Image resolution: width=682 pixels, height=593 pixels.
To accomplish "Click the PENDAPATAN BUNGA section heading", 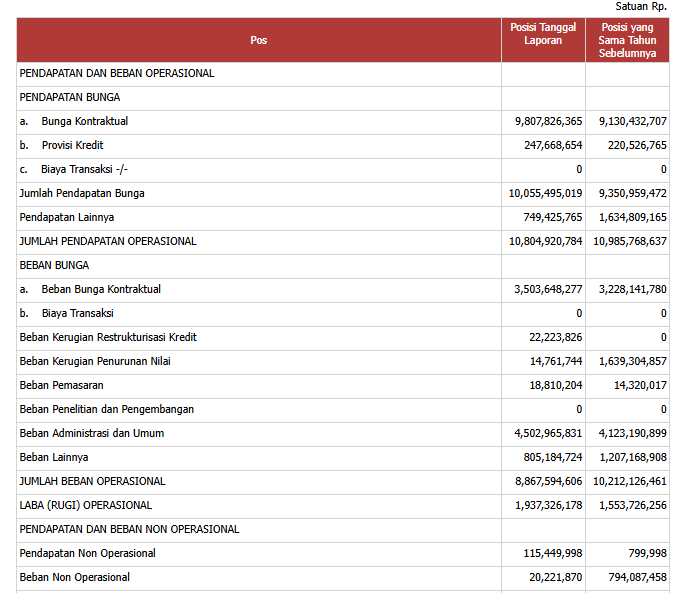I will click(x=70, y=97).
